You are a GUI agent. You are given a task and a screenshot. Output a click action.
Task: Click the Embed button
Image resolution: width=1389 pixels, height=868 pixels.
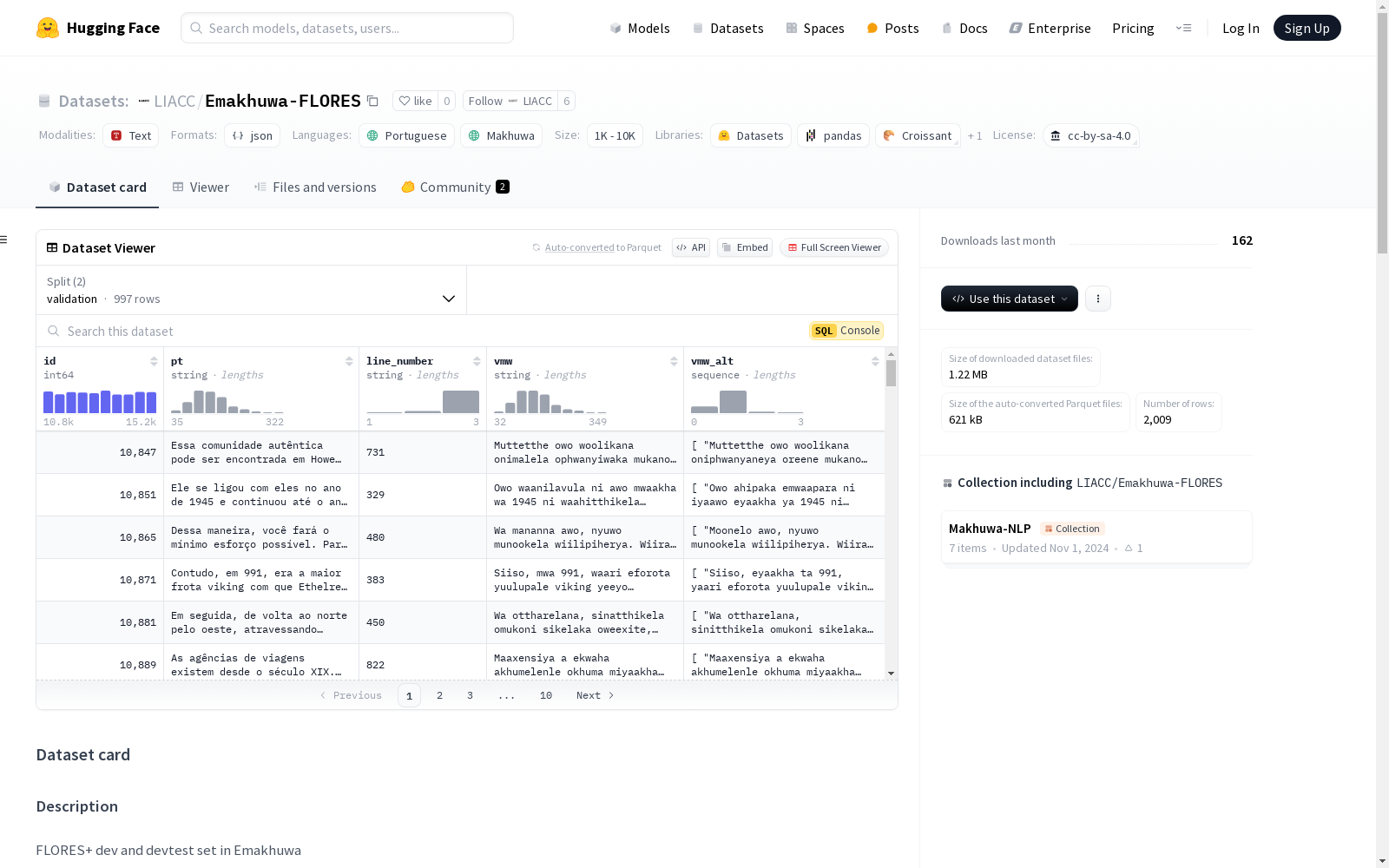coord(745,247)
